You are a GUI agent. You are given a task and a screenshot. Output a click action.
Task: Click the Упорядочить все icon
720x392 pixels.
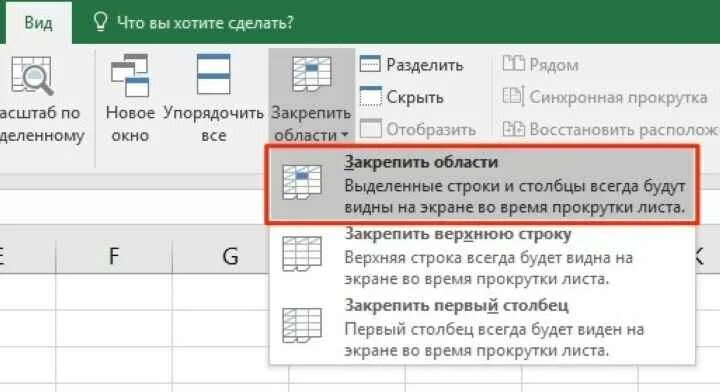[214, 74]
